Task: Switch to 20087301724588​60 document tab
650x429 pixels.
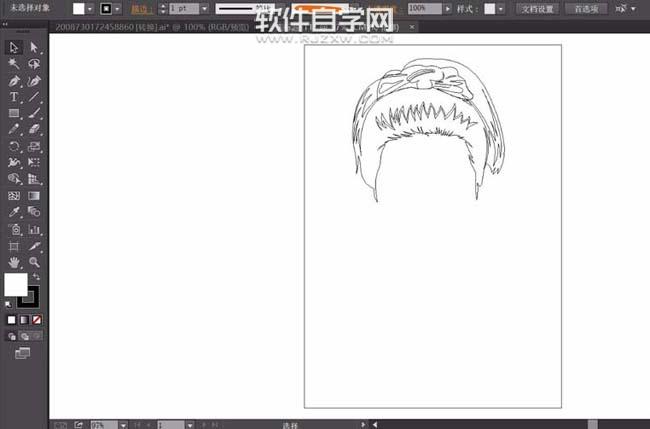Action: tap(152, 27)
